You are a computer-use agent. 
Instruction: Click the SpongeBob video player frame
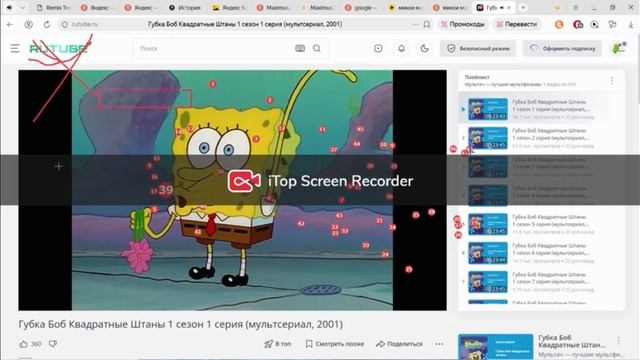[x=232, y=190]
